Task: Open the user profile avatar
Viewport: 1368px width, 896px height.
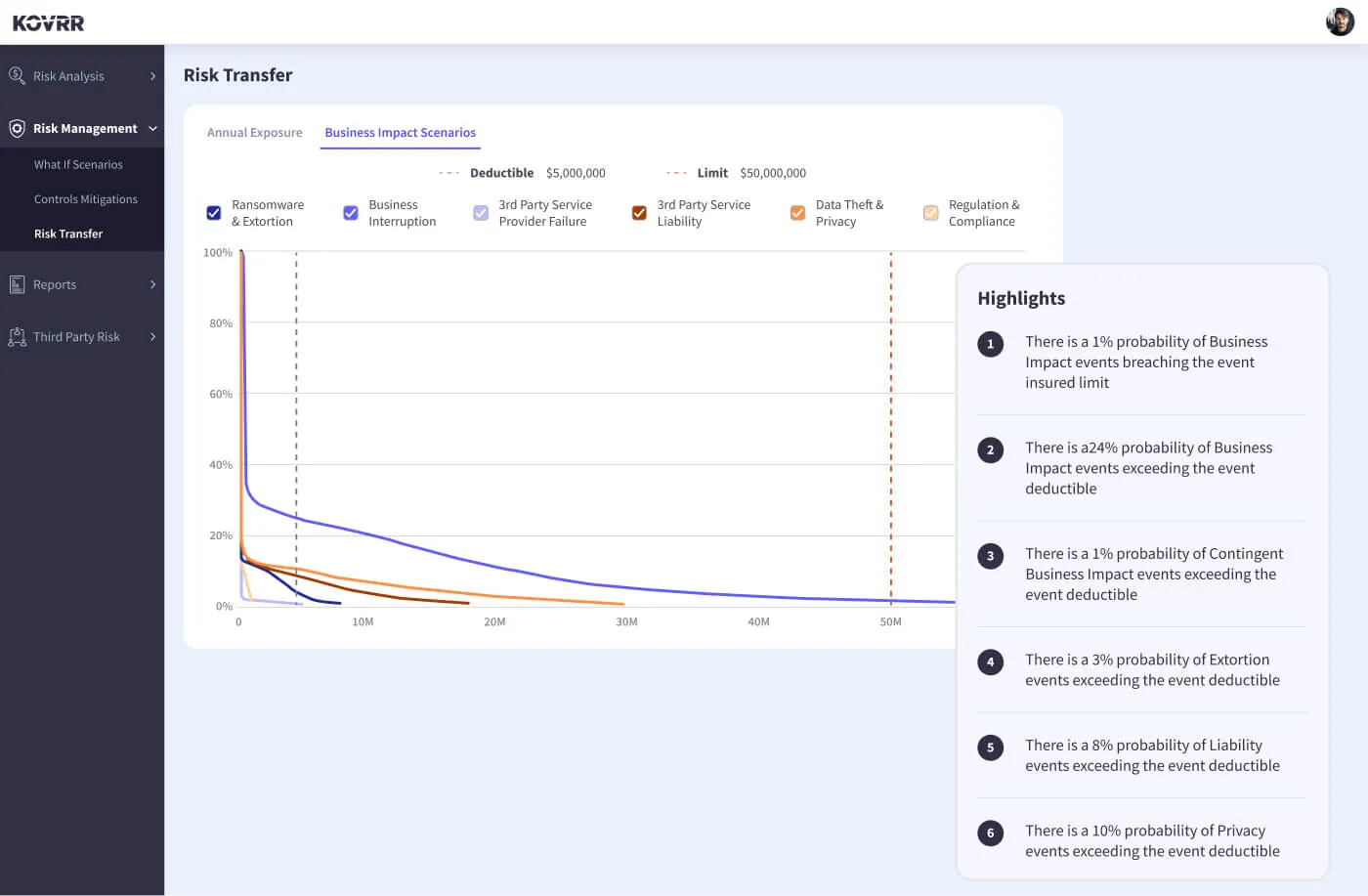Action: pyautogui.click(x=1339, y=21)
